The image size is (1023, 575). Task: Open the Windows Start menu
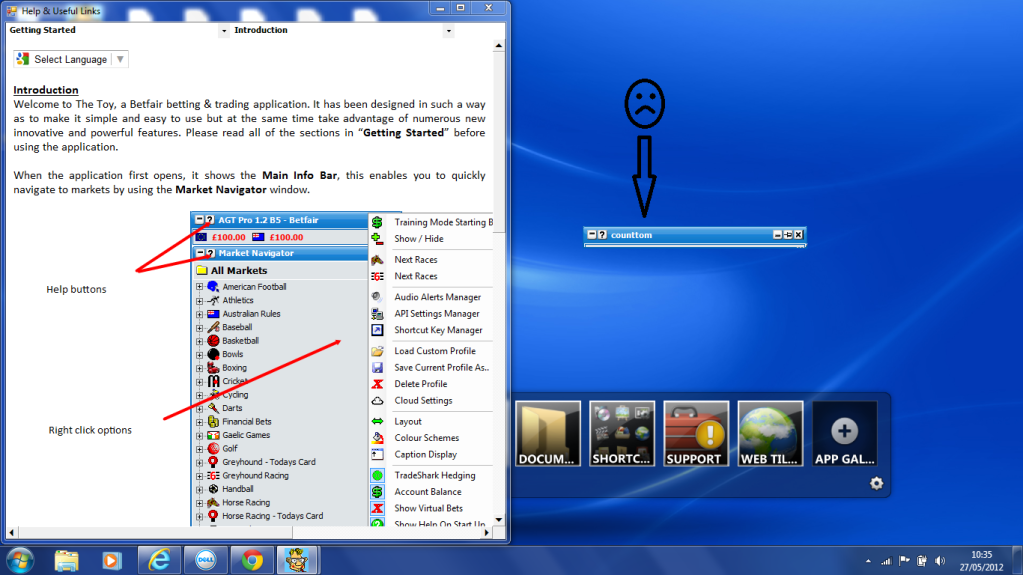click(x=20, y=561)
